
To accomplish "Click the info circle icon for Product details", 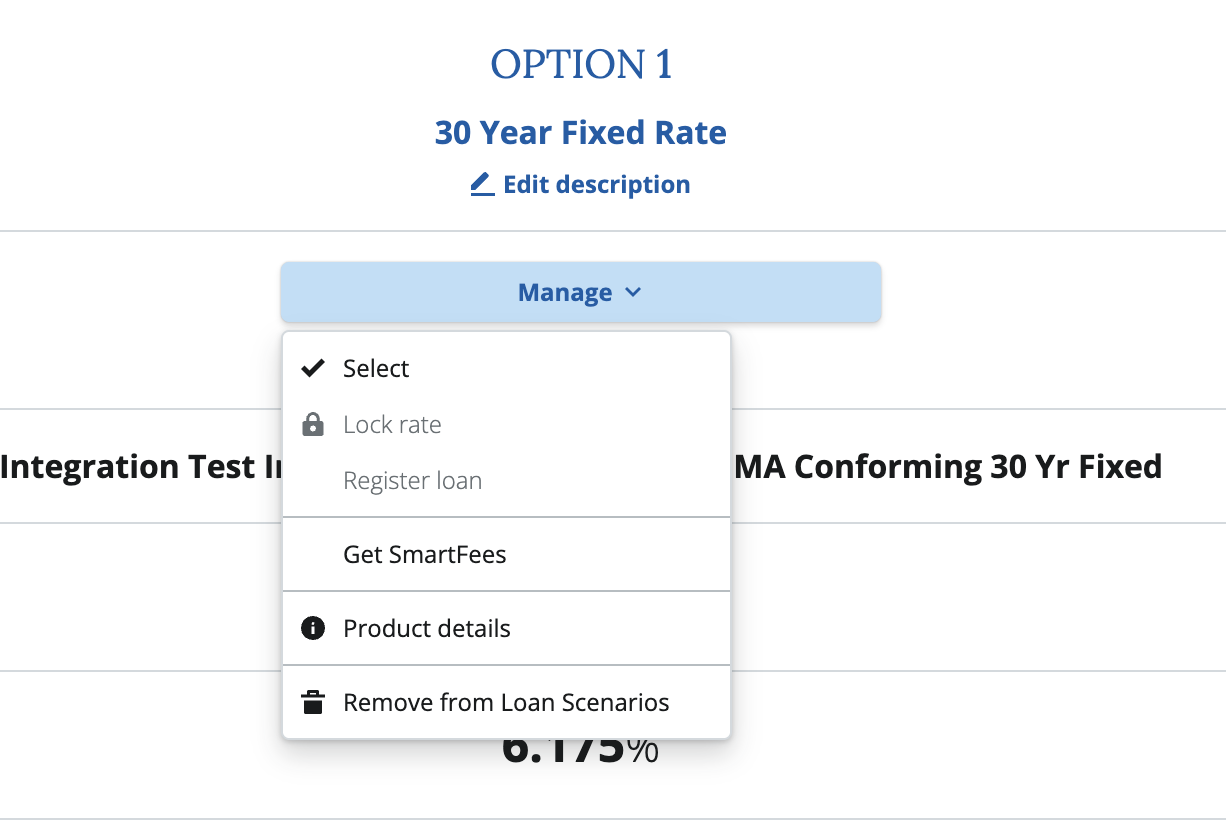I will pos(313,628).
